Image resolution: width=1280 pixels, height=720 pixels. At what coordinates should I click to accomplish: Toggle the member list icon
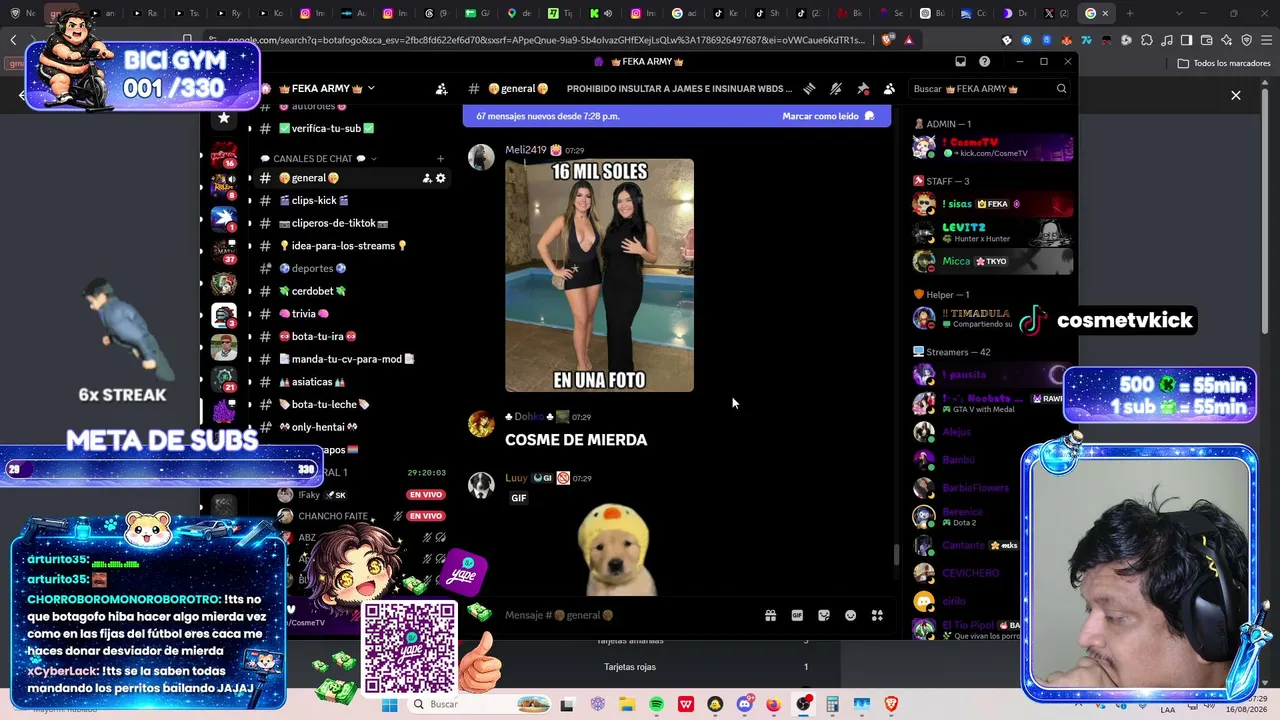[889, 89]
